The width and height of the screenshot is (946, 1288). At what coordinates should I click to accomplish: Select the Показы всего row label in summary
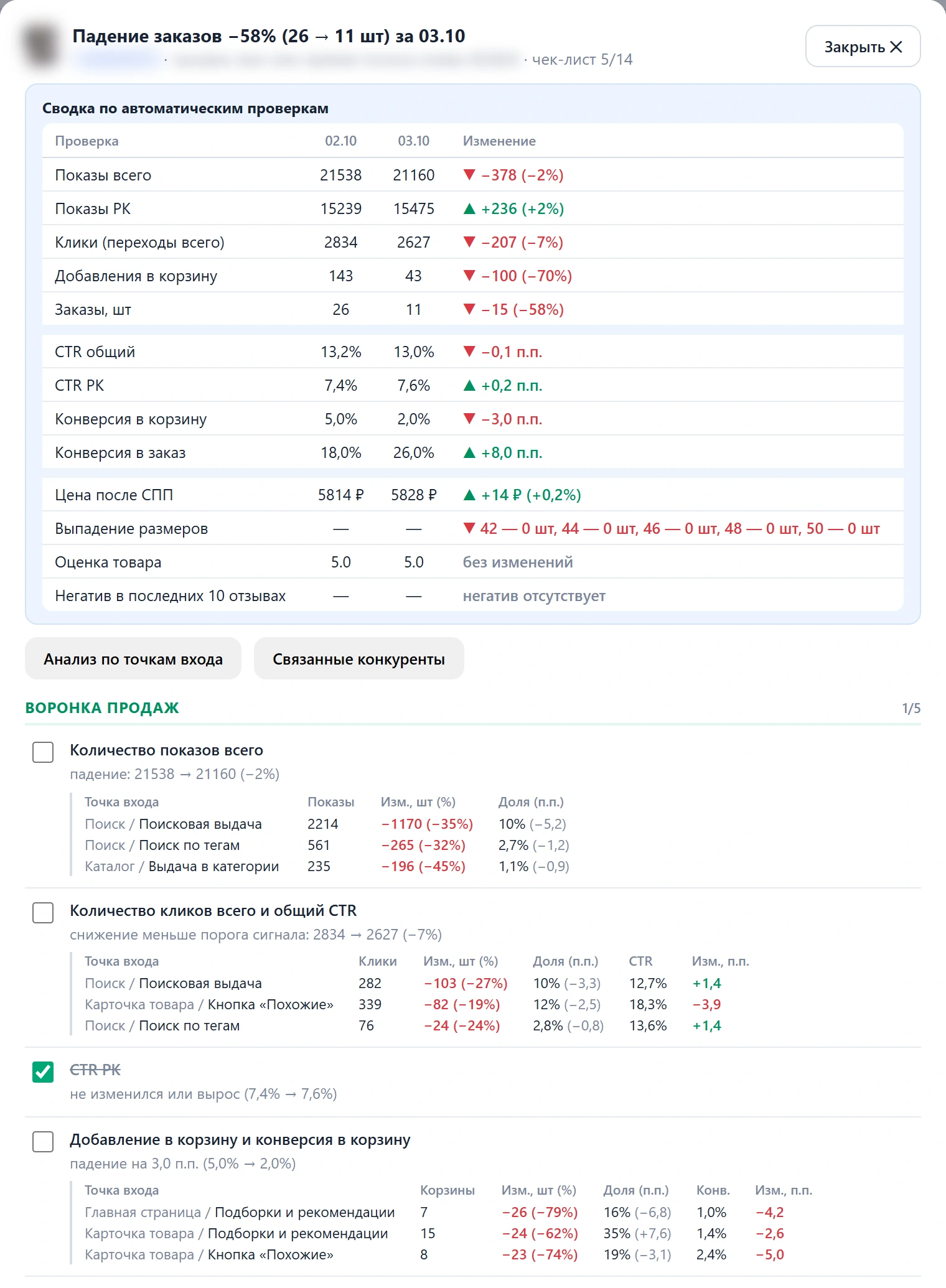tap(103, 175)
